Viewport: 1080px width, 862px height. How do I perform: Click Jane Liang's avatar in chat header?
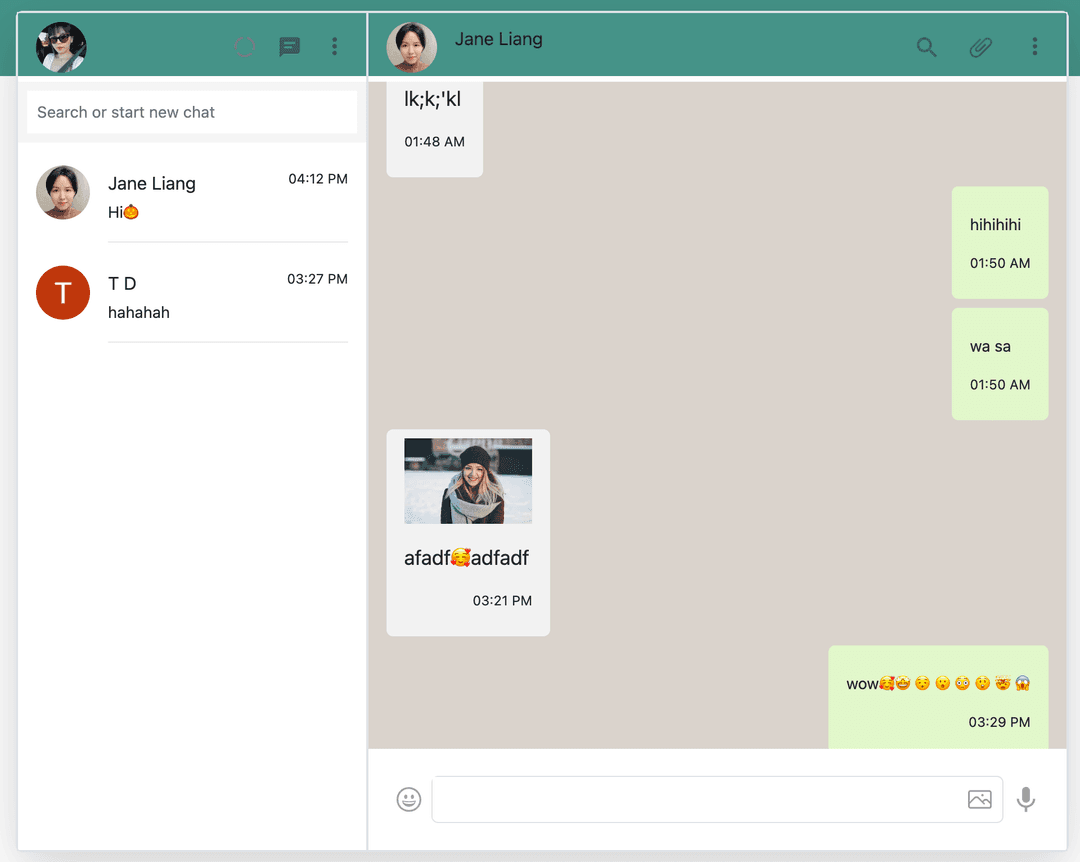click(412, 47)
